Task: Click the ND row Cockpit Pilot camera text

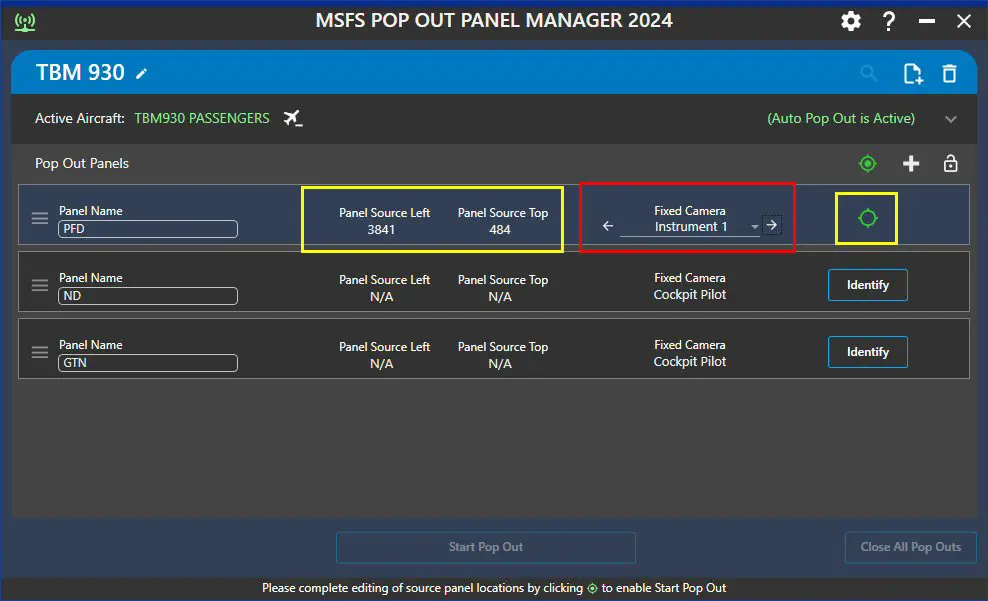Action: 689,294
